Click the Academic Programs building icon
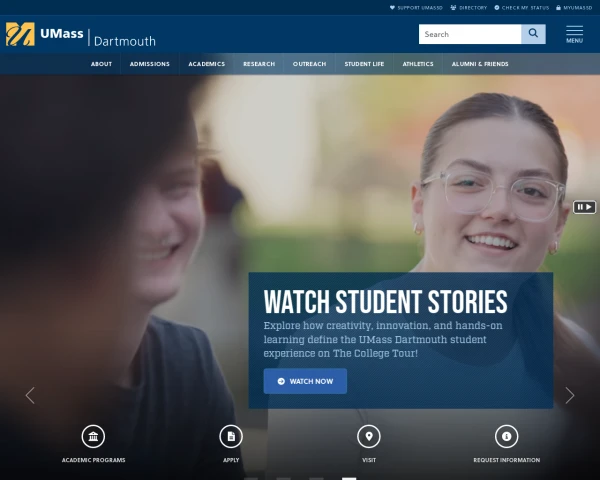Image resolution: width=600 pixels, height=480 pixels. pyautogui.click(x=93, y=436)
